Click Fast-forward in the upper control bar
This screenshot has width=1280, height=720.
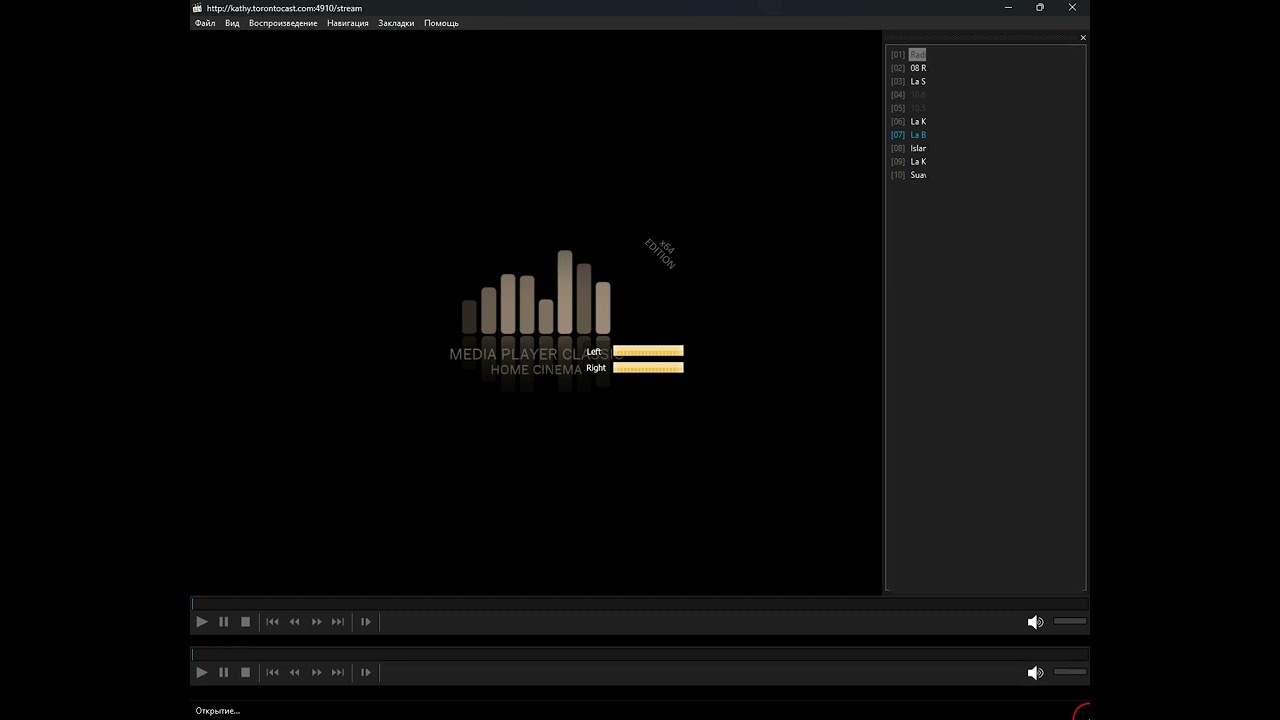point(316,622)
